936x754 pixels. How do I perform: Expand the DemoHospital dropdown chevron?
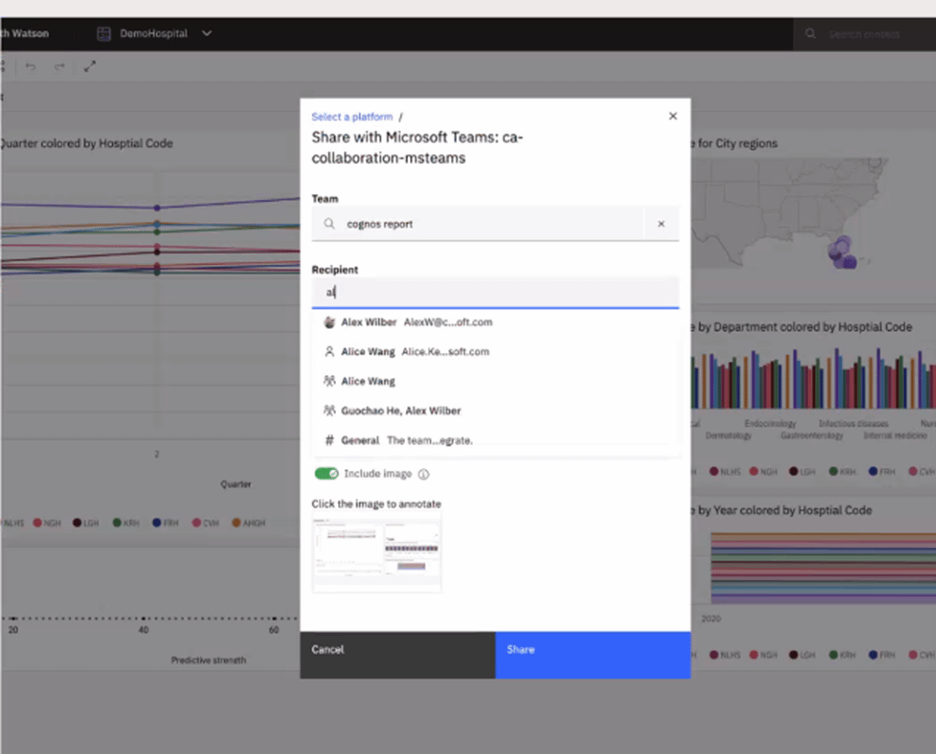[x=207, y=34]
